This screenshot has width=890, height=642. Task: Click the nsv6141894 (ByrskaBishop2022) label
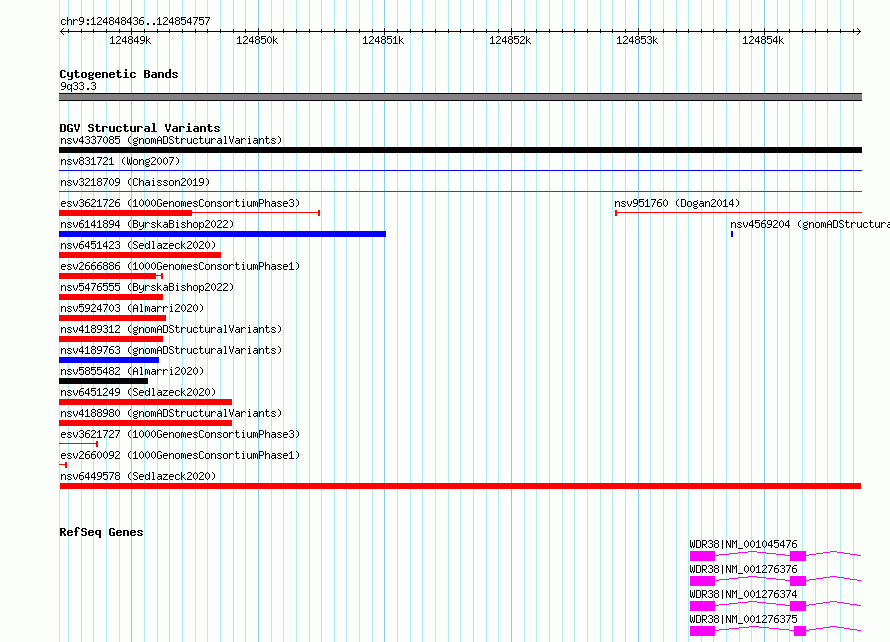147,224
